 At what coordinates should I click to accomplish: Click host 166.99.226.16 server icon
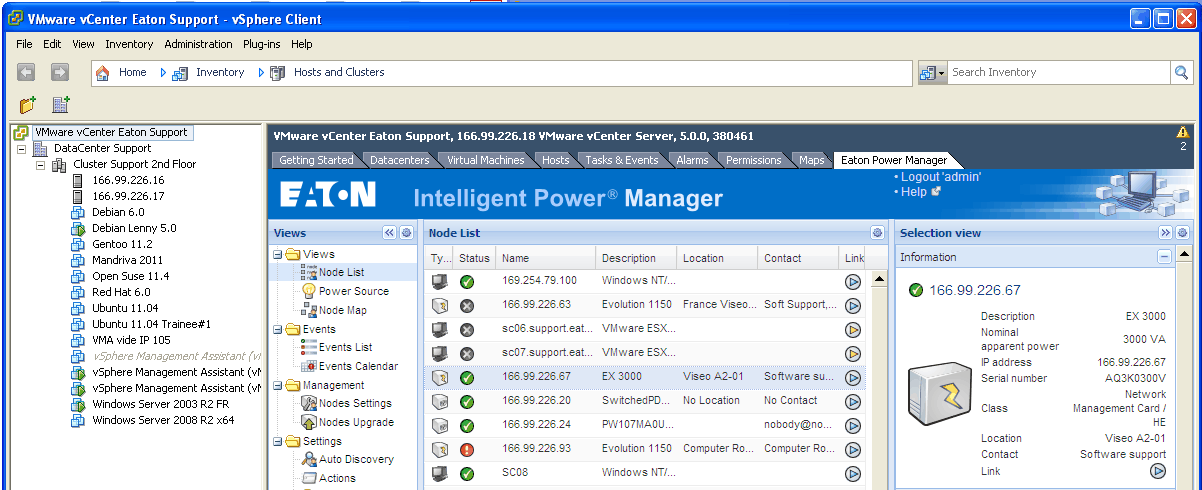(79, 180)
